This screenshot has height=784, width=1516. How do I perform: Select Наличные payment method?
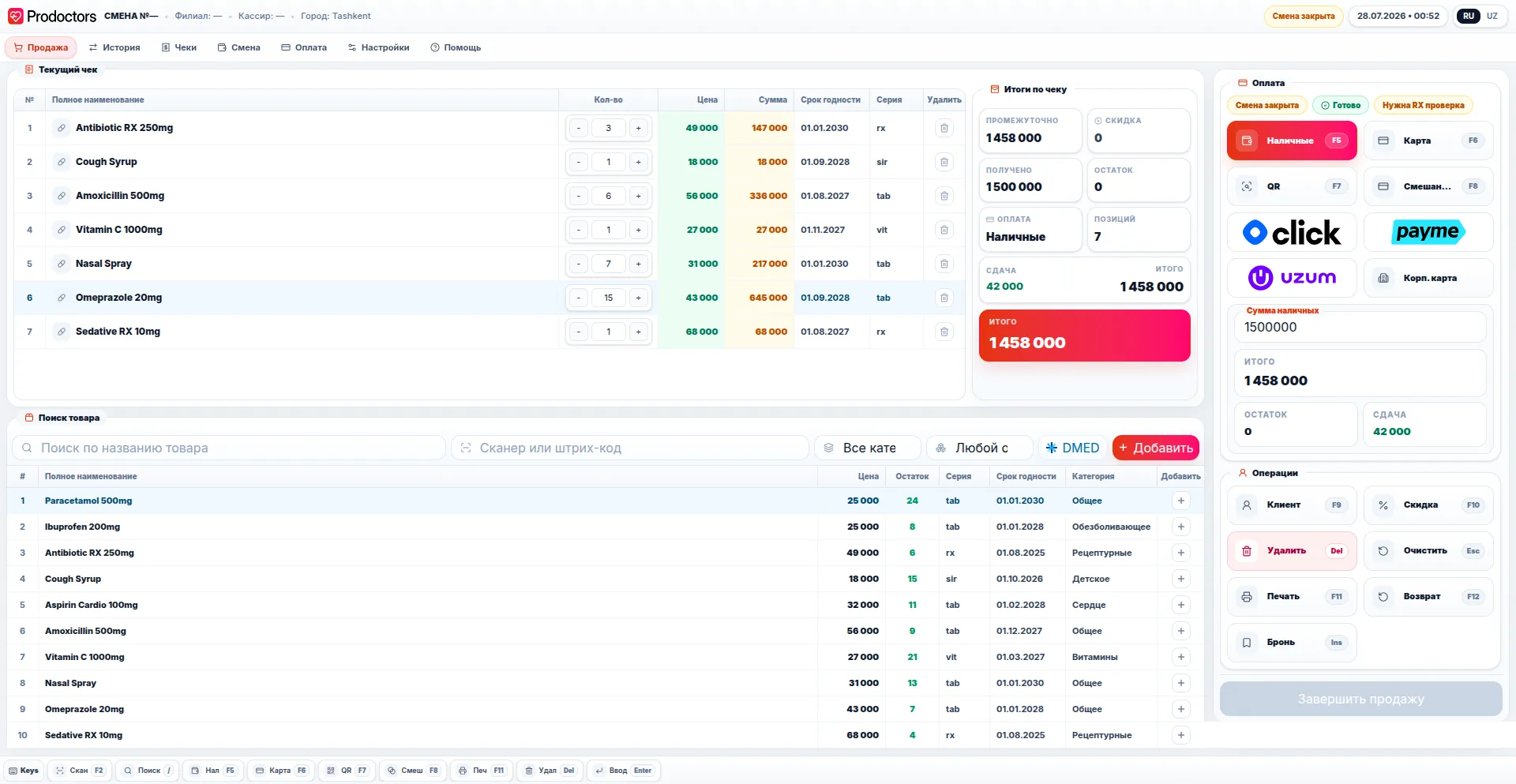(x=1292, y=141)
